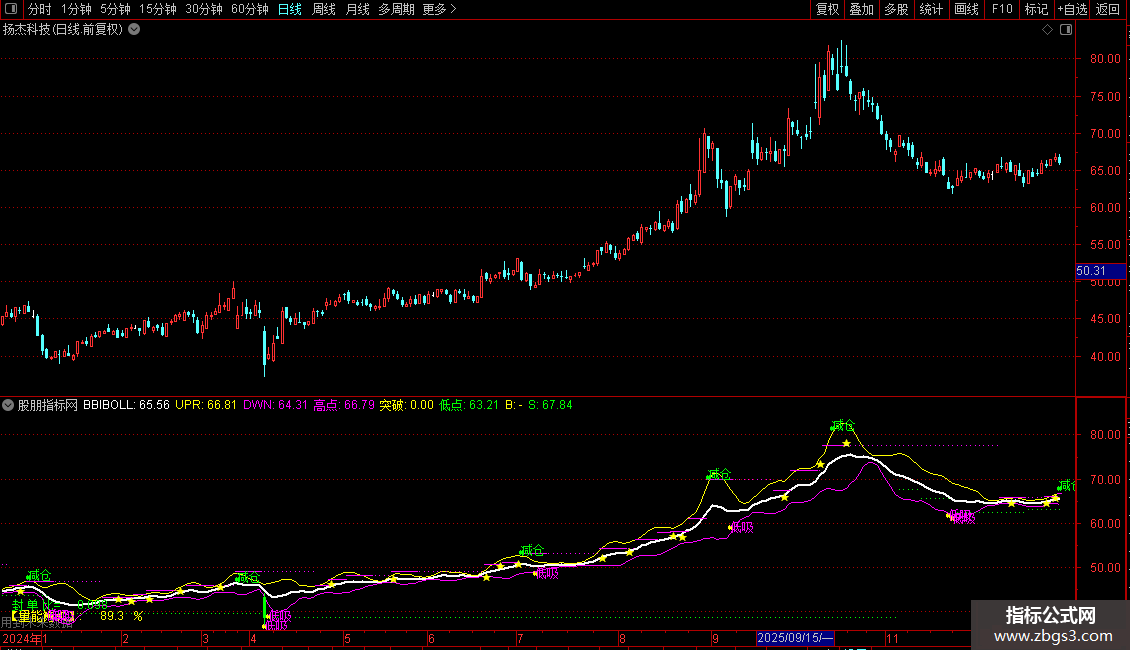Switch to 日线 daily chart

pyautogui.click(x=290, y=9)
